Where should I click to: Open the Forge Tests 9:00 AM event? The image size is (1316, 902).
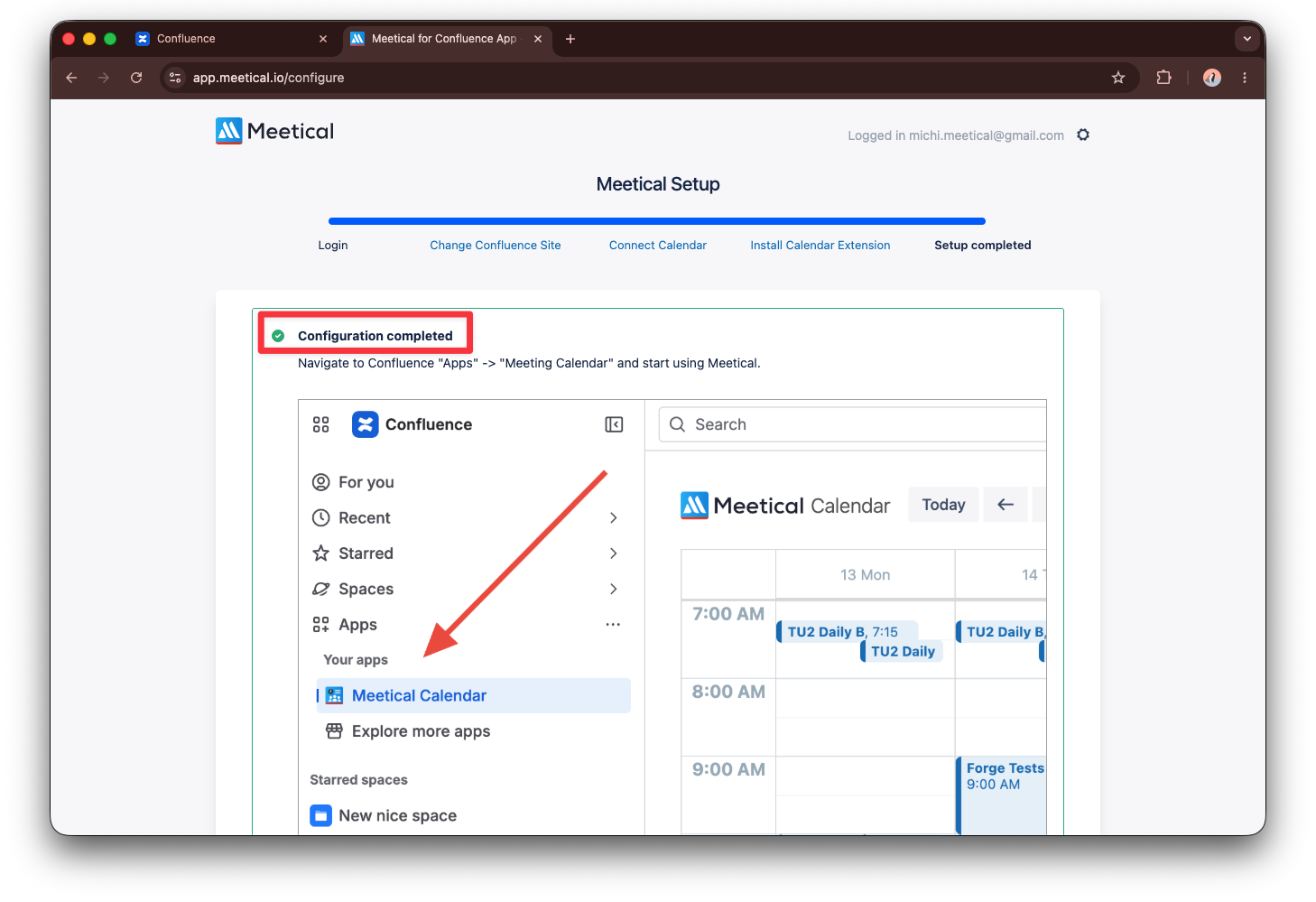(1002, 795)
